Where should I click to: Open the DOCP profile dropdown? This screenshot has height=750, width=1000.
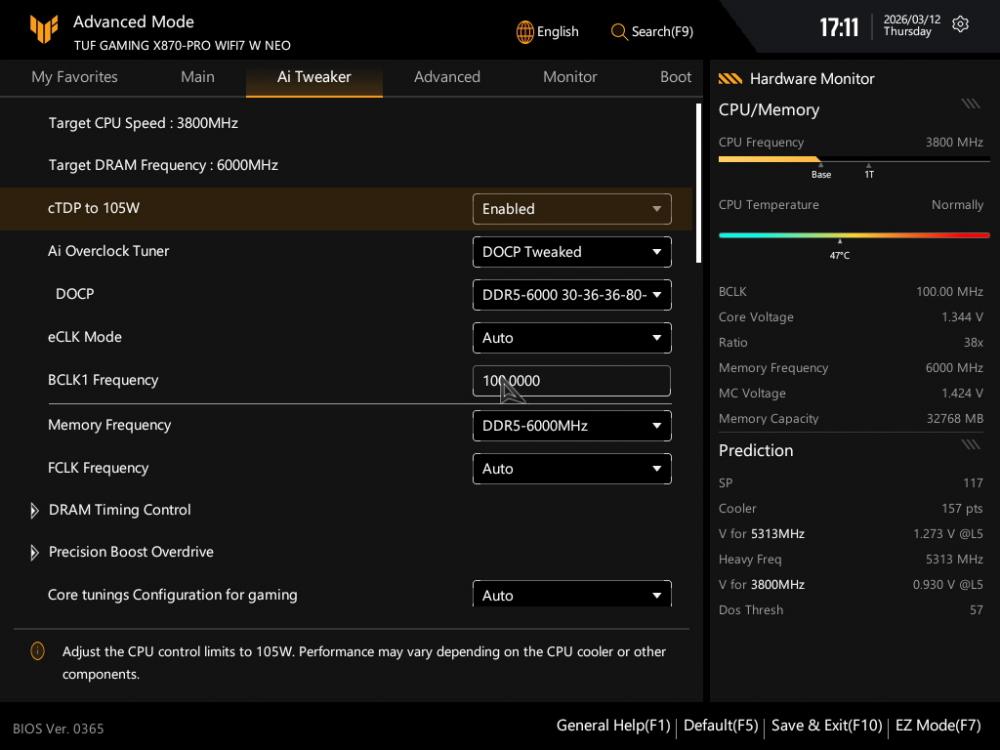coord(571,295)
